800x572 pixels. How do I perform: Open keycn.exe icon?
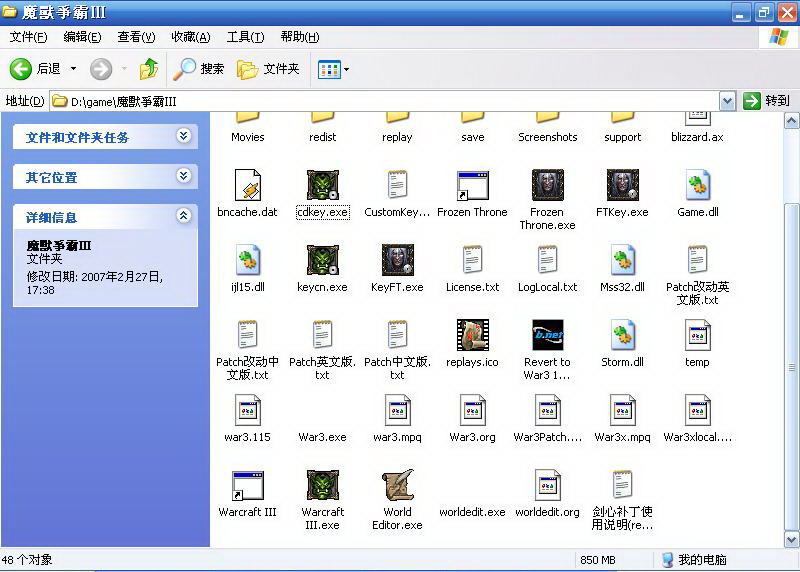322,260
